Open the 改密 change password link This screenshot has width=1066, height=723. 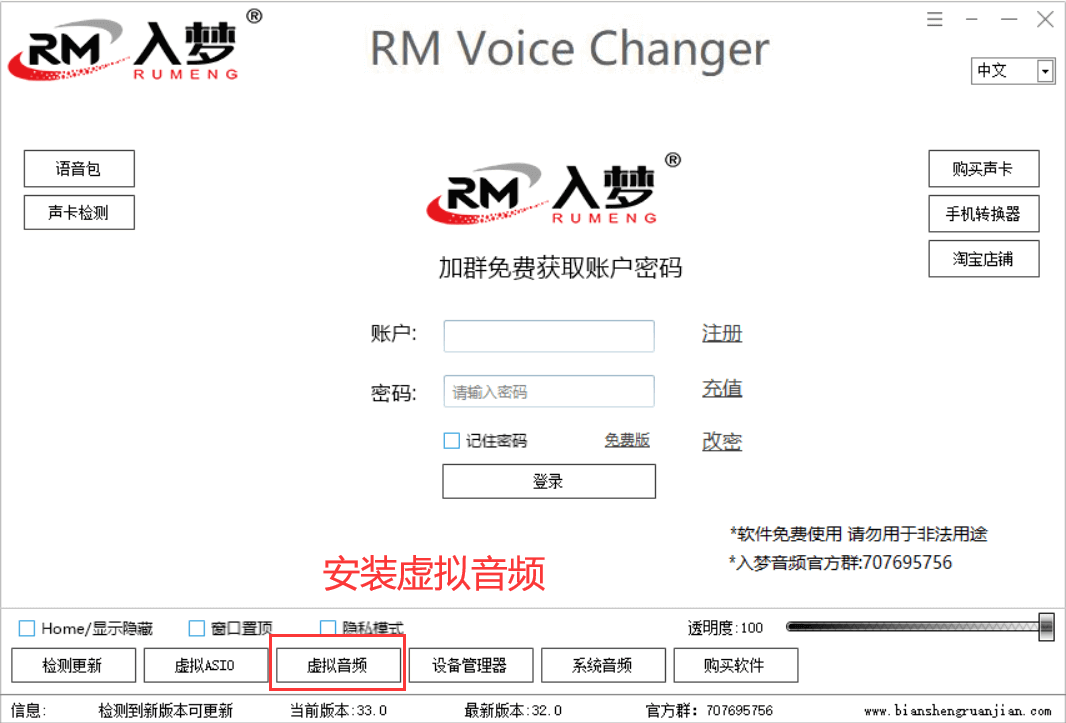pos(722,441)
